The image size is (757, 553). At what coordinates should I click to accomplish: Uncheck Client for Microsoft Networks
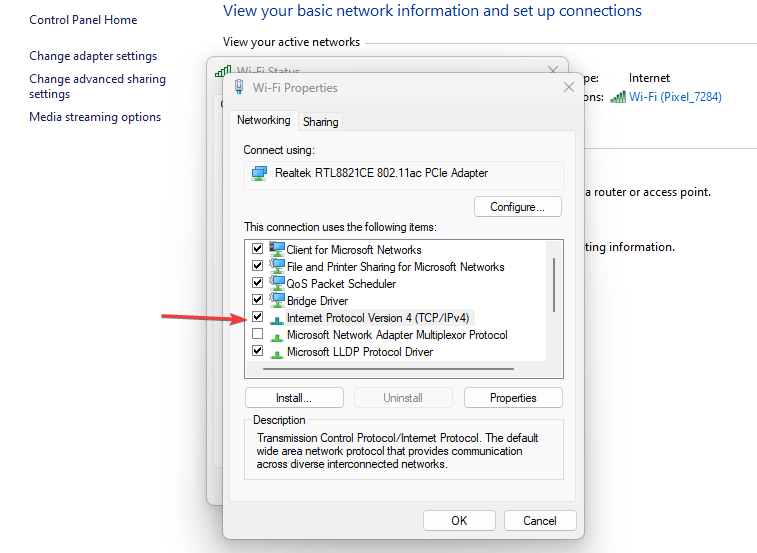[x=258, y=249]
